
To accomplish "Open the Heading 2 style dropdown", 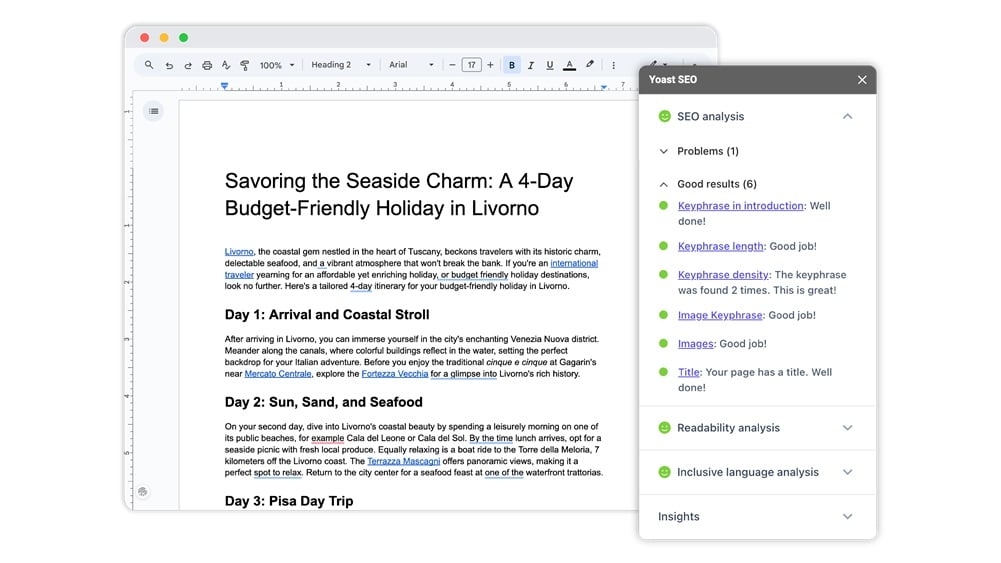I will pos(341,65).
